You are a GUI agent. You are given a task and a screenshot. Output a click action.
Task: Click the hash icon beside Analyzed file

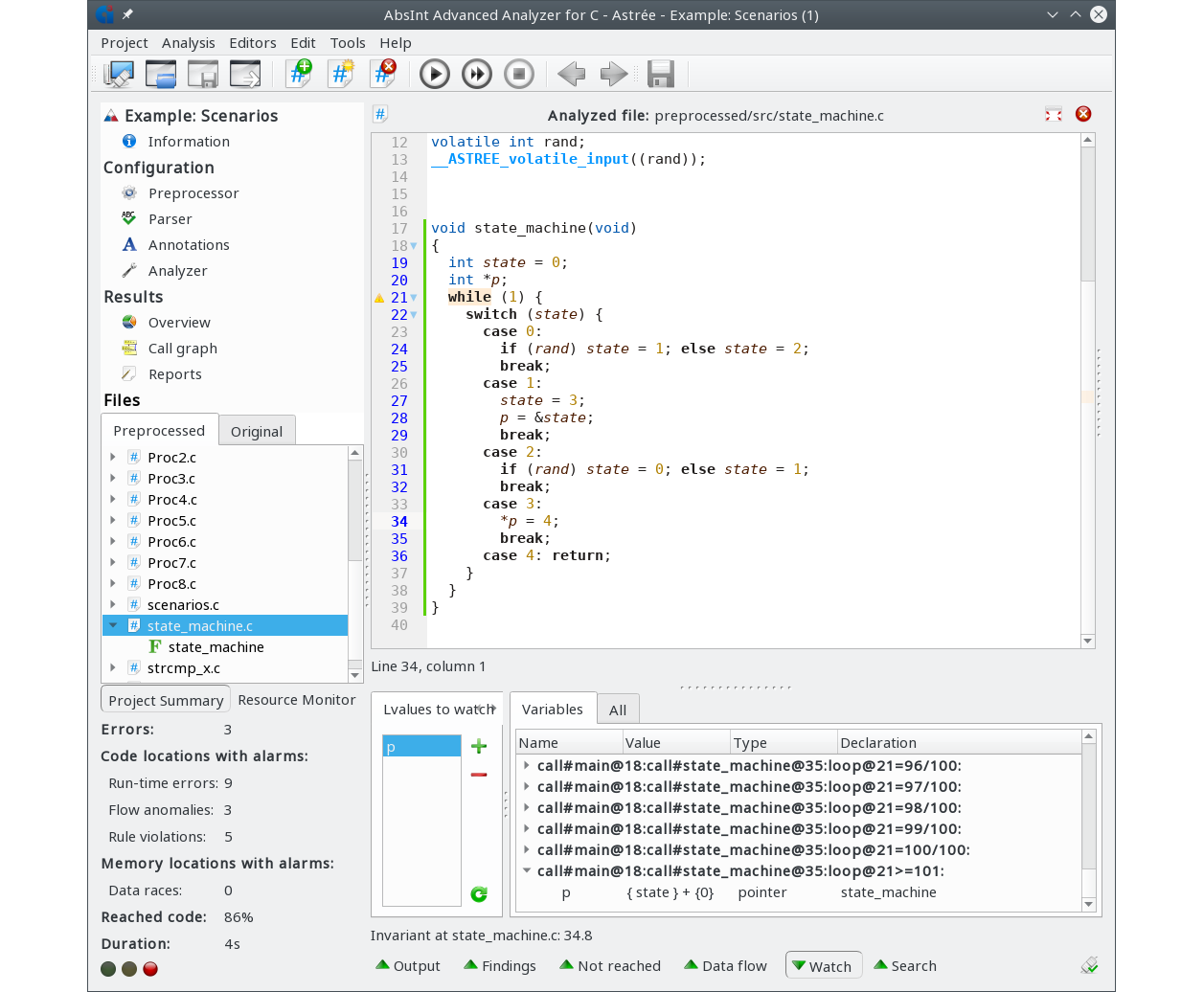pyautogui.click(x=380, y=114)
